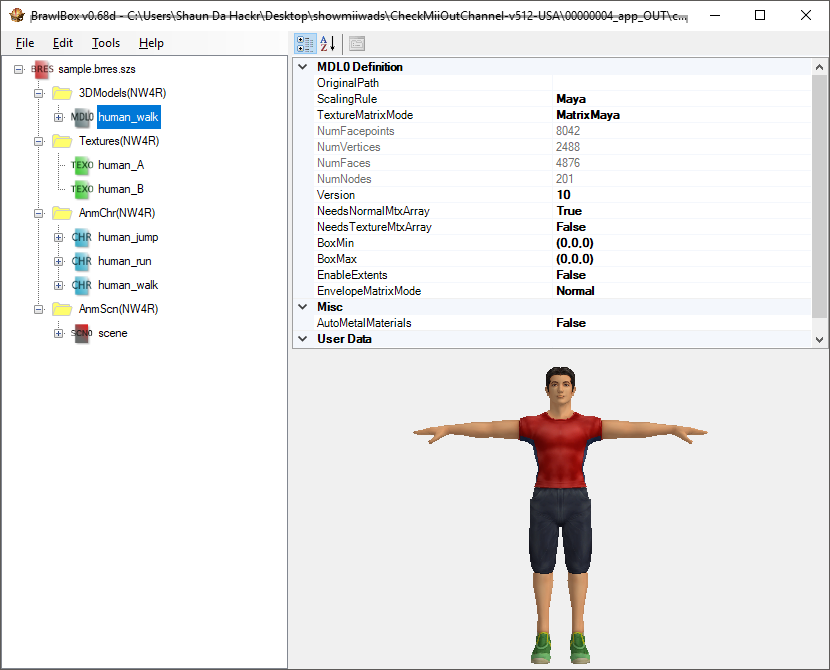
Task: Open the Help menu
Action: click(x=151, y=43)
